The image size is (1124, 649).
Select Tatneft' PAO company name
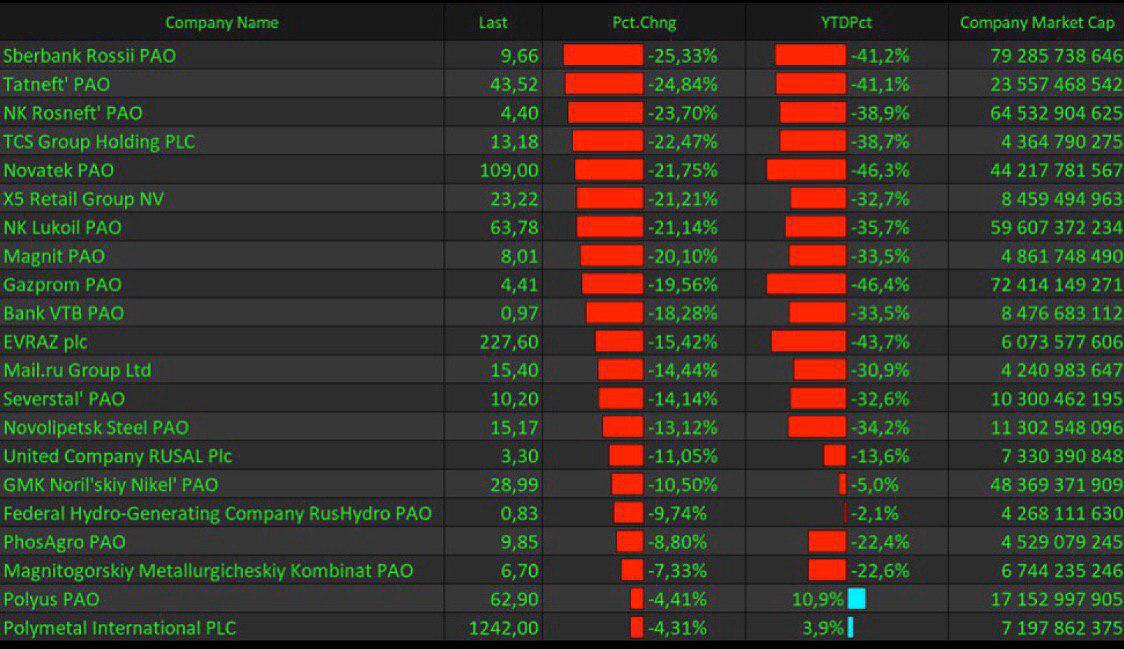point(57,85)
